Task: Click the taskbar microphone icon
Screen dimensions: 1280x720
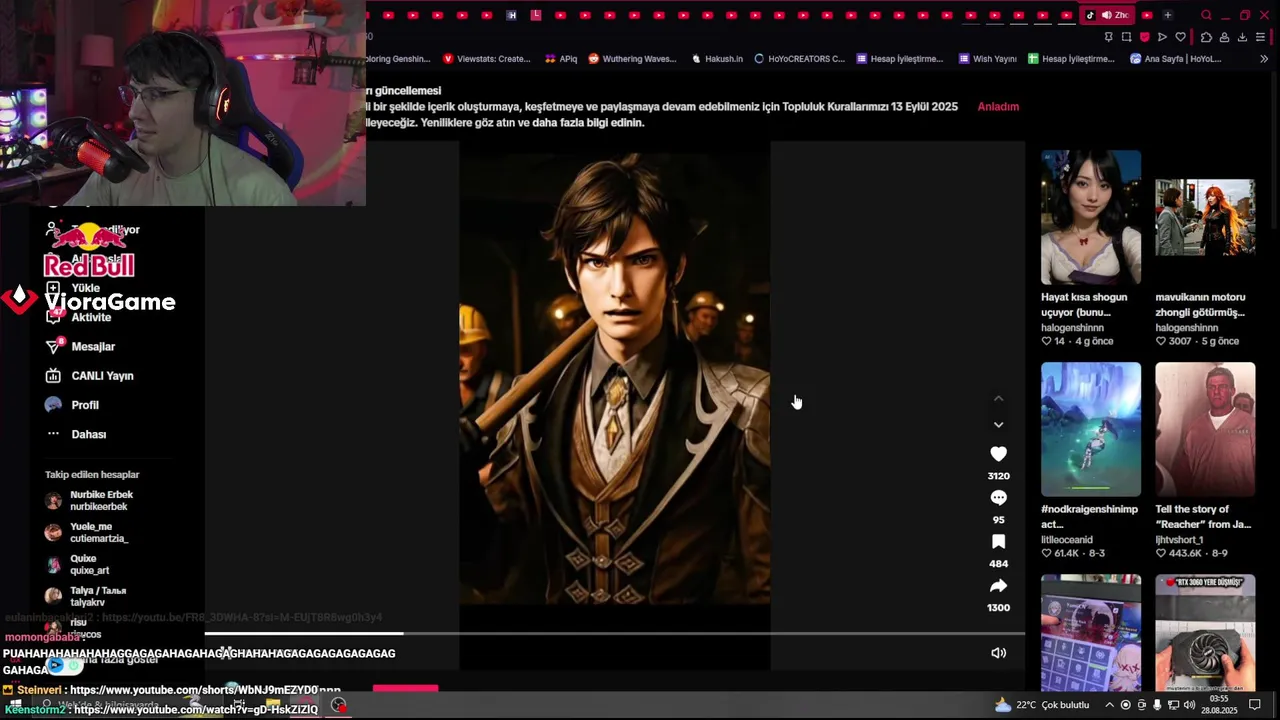Action: click(x=1157, y=705)
